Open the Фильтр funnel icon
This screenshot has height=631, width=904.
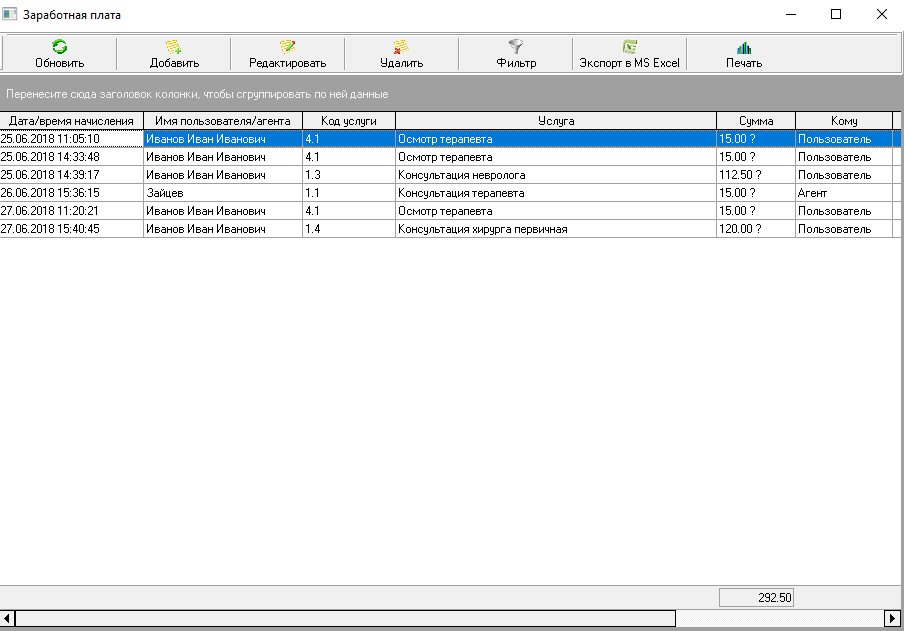pos(516,47)
